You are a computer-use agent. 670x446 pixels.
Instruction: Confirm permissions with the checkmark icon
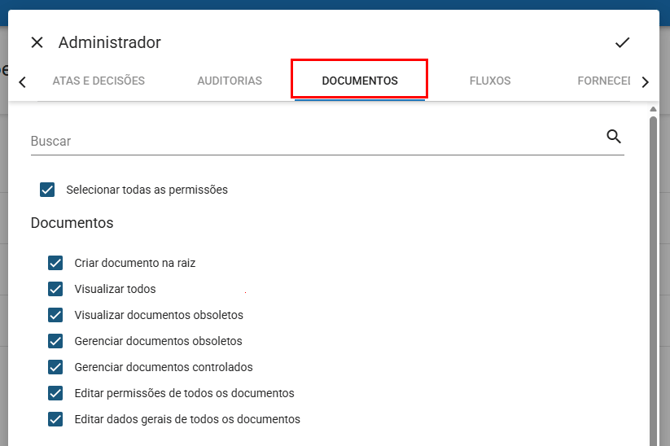622,42
